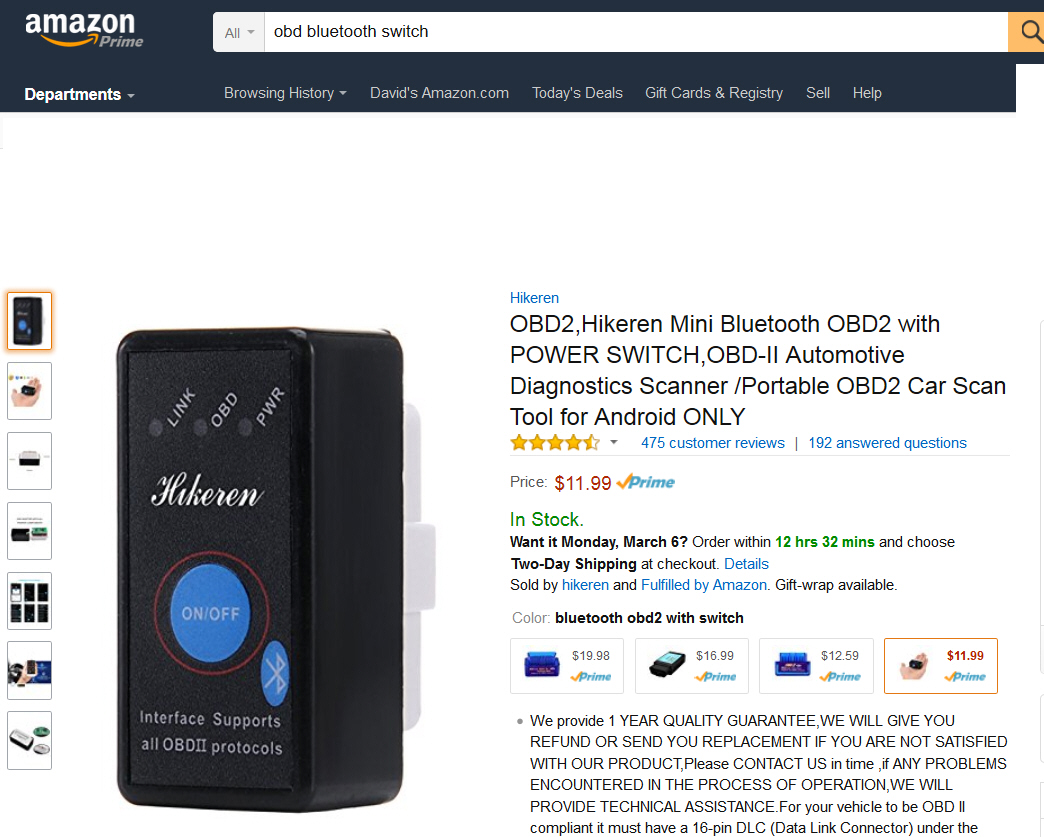Choose the $16.99 black scanner color option
The width and height of the screenshot is (1044, 837).
click(692, 666)
